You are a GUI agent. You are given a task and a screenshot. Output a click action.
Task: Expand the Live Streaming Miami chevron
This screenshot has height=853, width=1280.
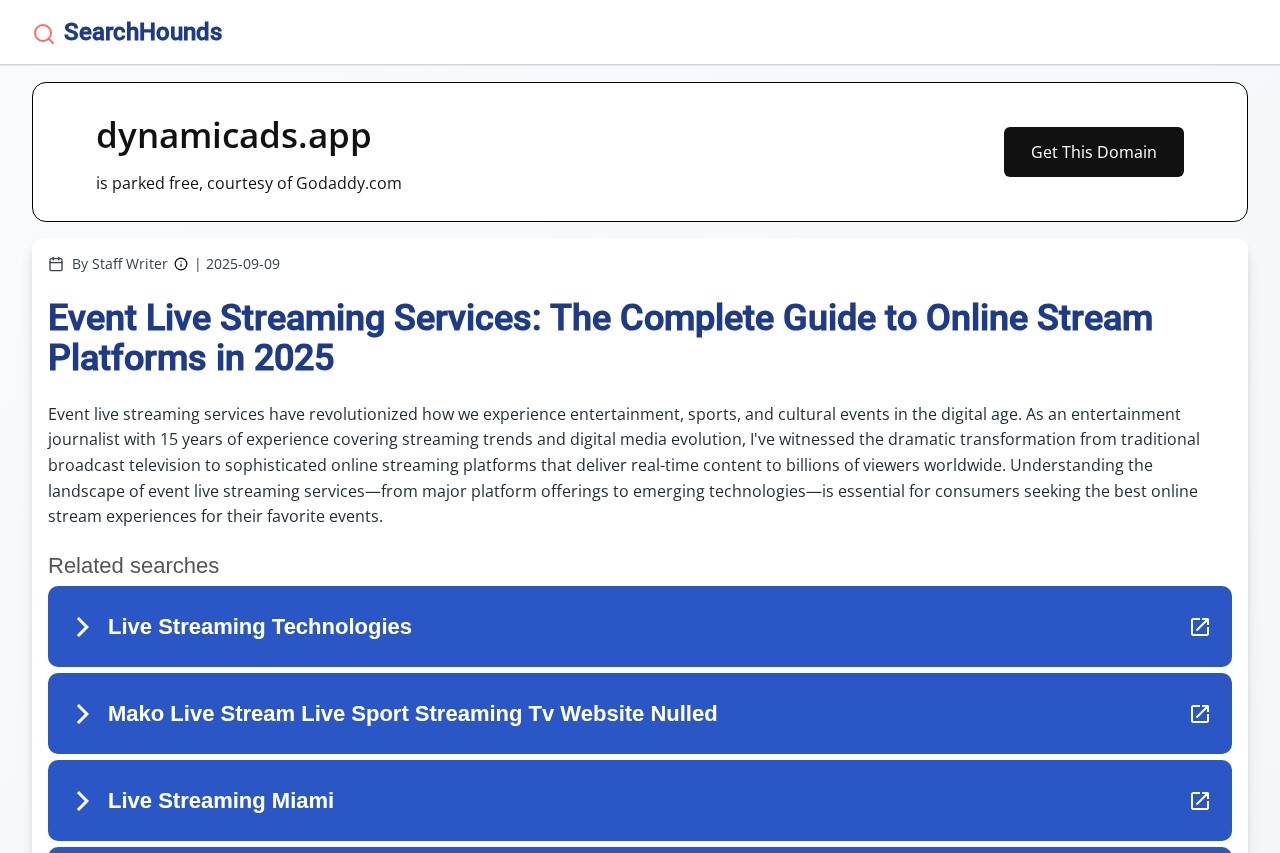click(x=83, y=801)
